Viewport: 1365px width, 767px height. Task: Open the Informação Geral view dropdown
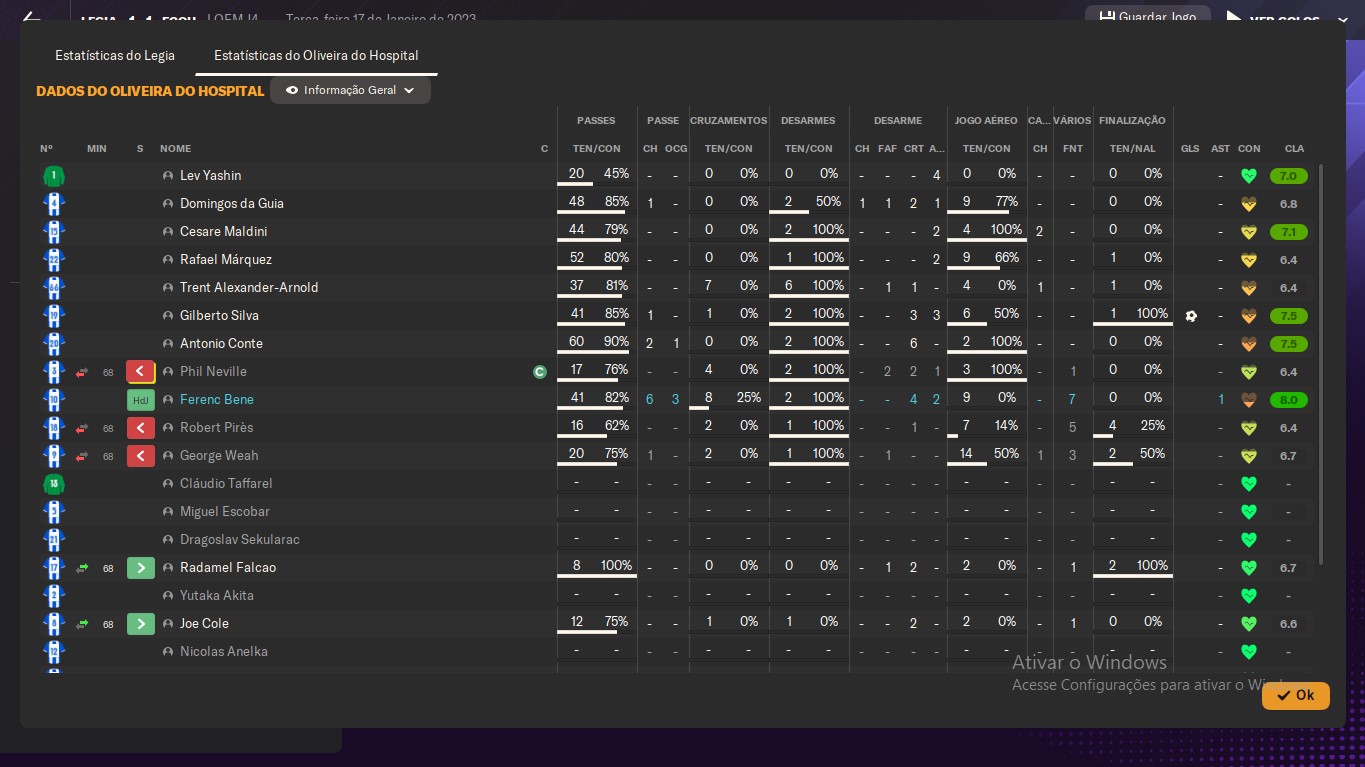(x=350, y=90)
